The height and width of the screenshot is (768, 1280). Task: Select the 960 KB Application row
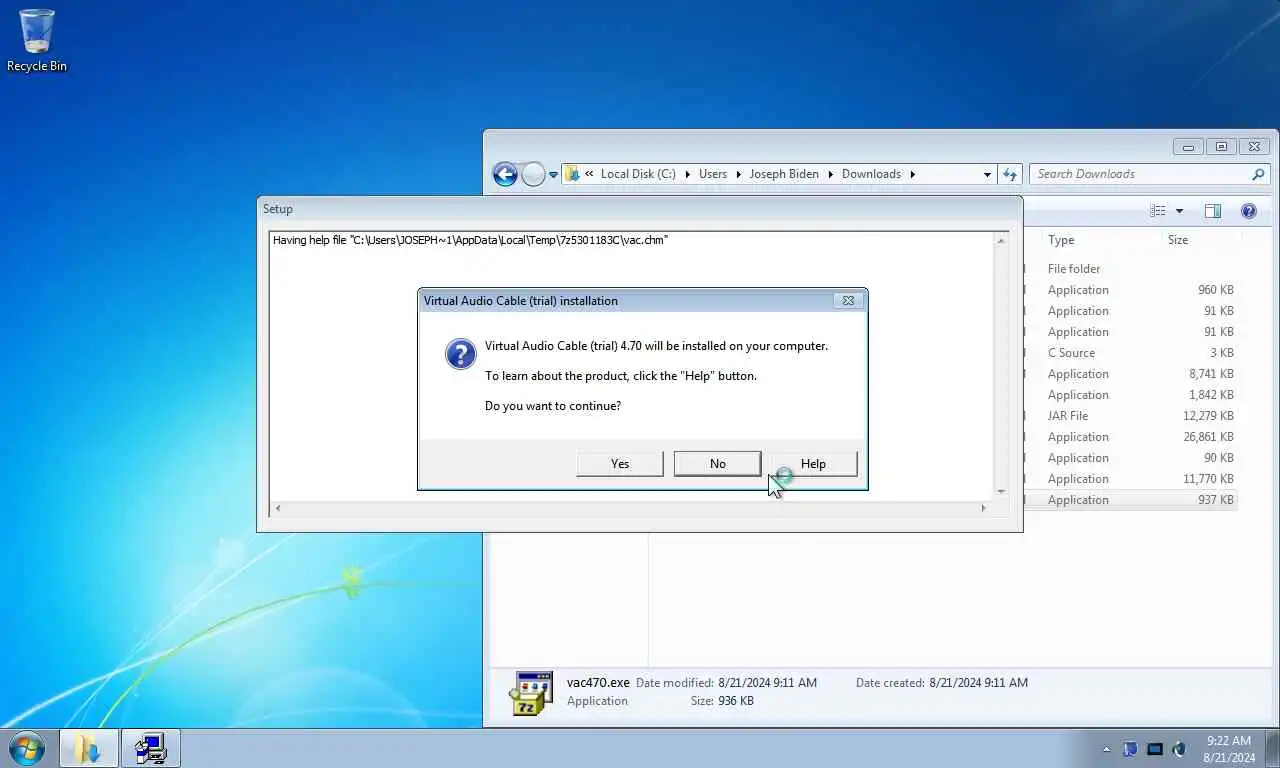pos(1131,290)
